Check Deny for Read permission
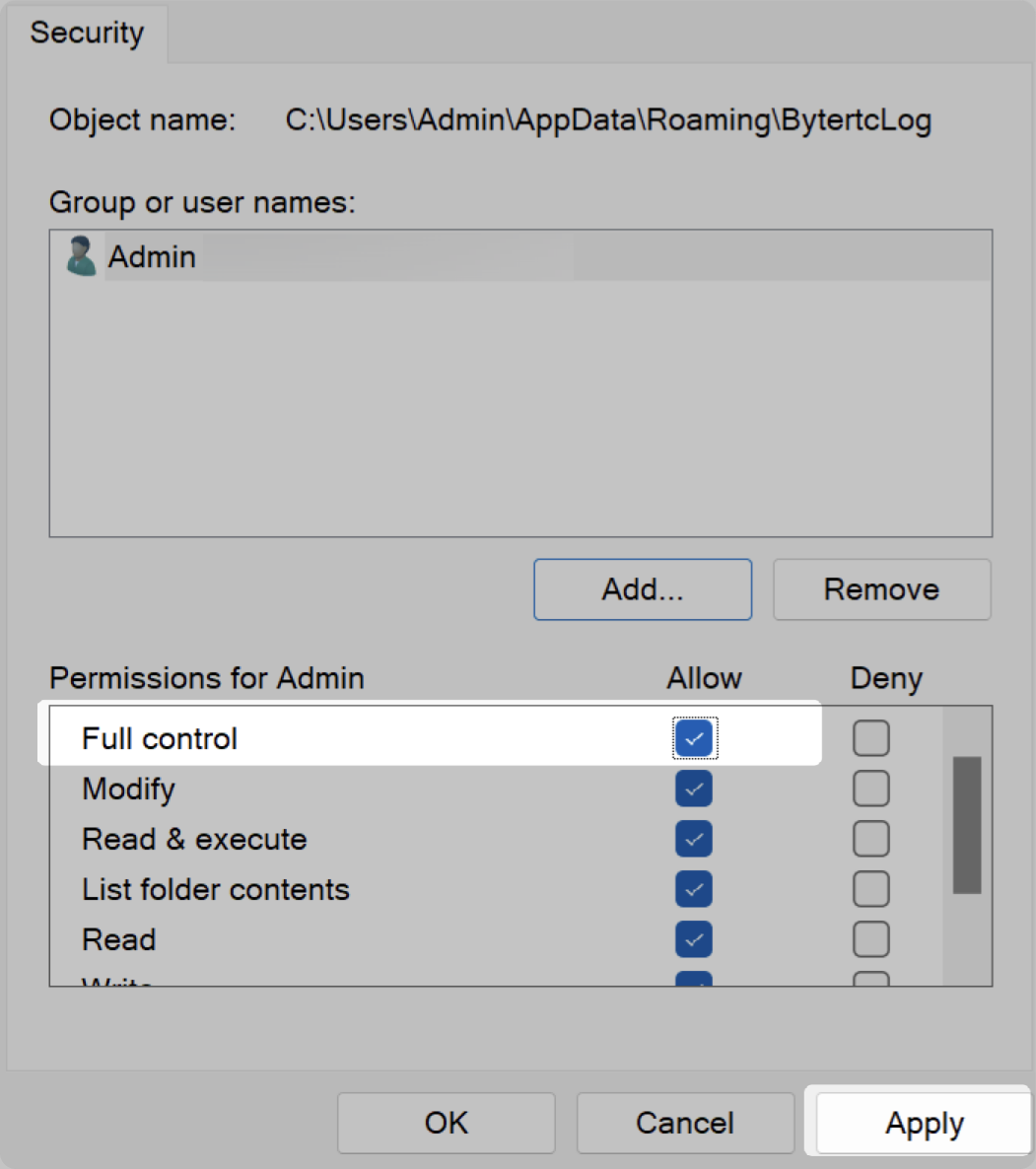This screenshot has height=1169, width=1036. [870, 939]
